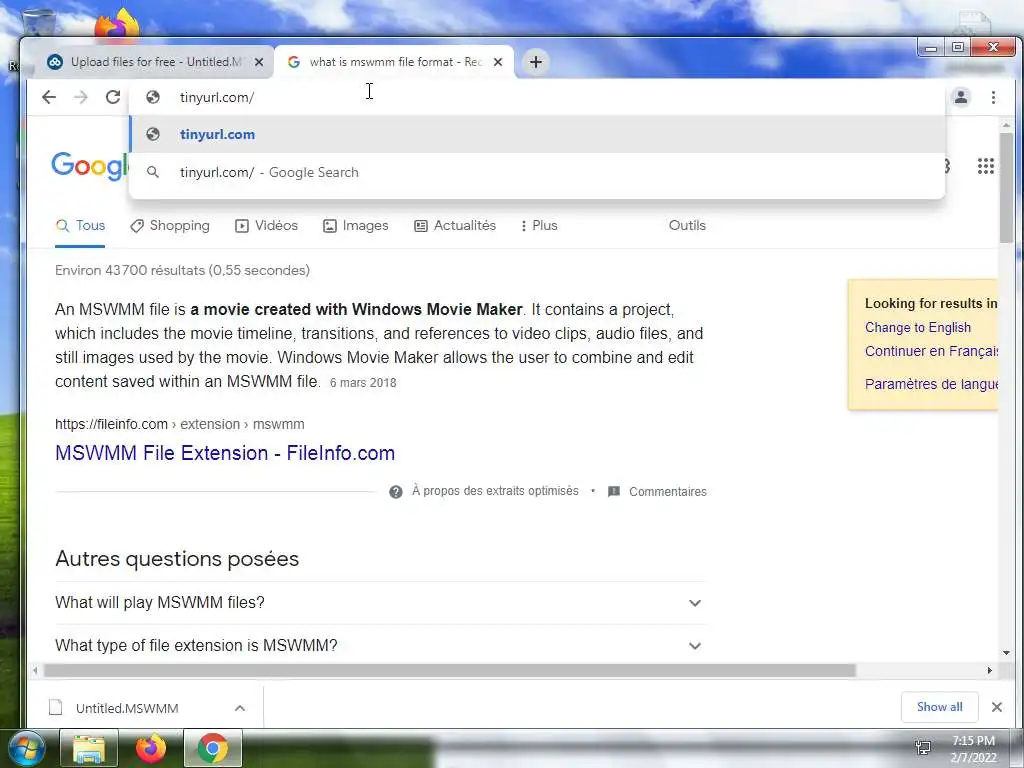Click the vertical scrollbar thumb
The height and width of the screenshot is (768, 1024).
tap(1006, 187)
